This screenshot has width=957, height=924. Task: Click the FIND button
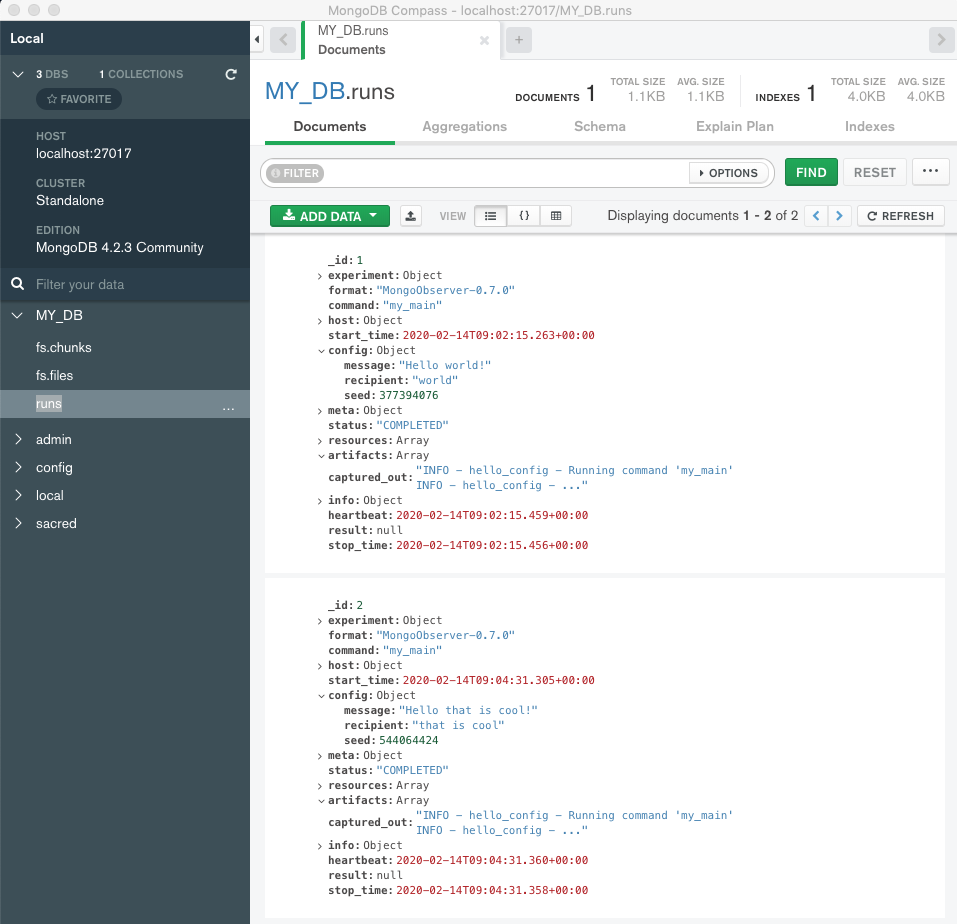811,172
